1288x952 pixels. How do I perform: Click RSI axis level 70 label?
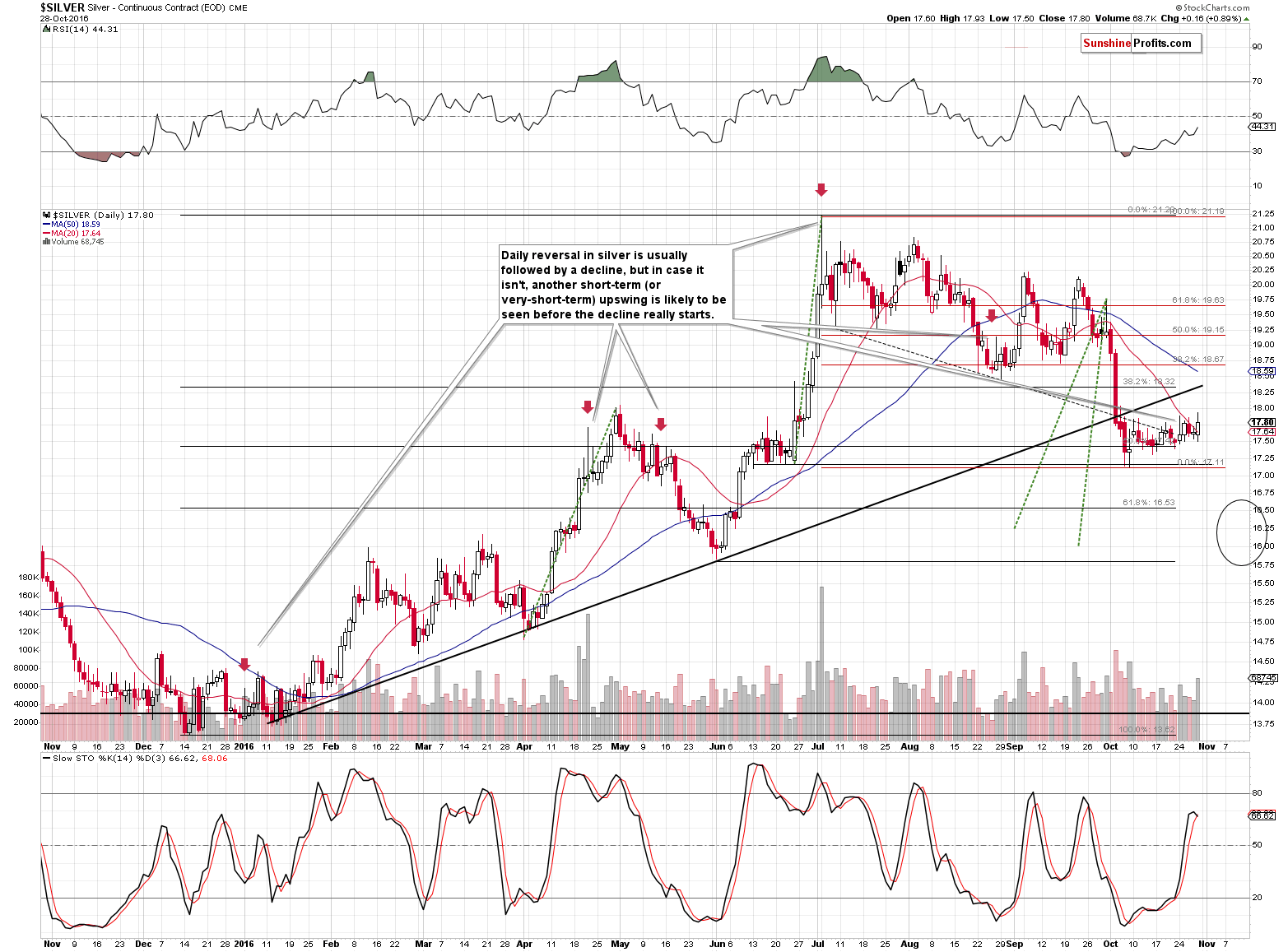point(1258,81)
